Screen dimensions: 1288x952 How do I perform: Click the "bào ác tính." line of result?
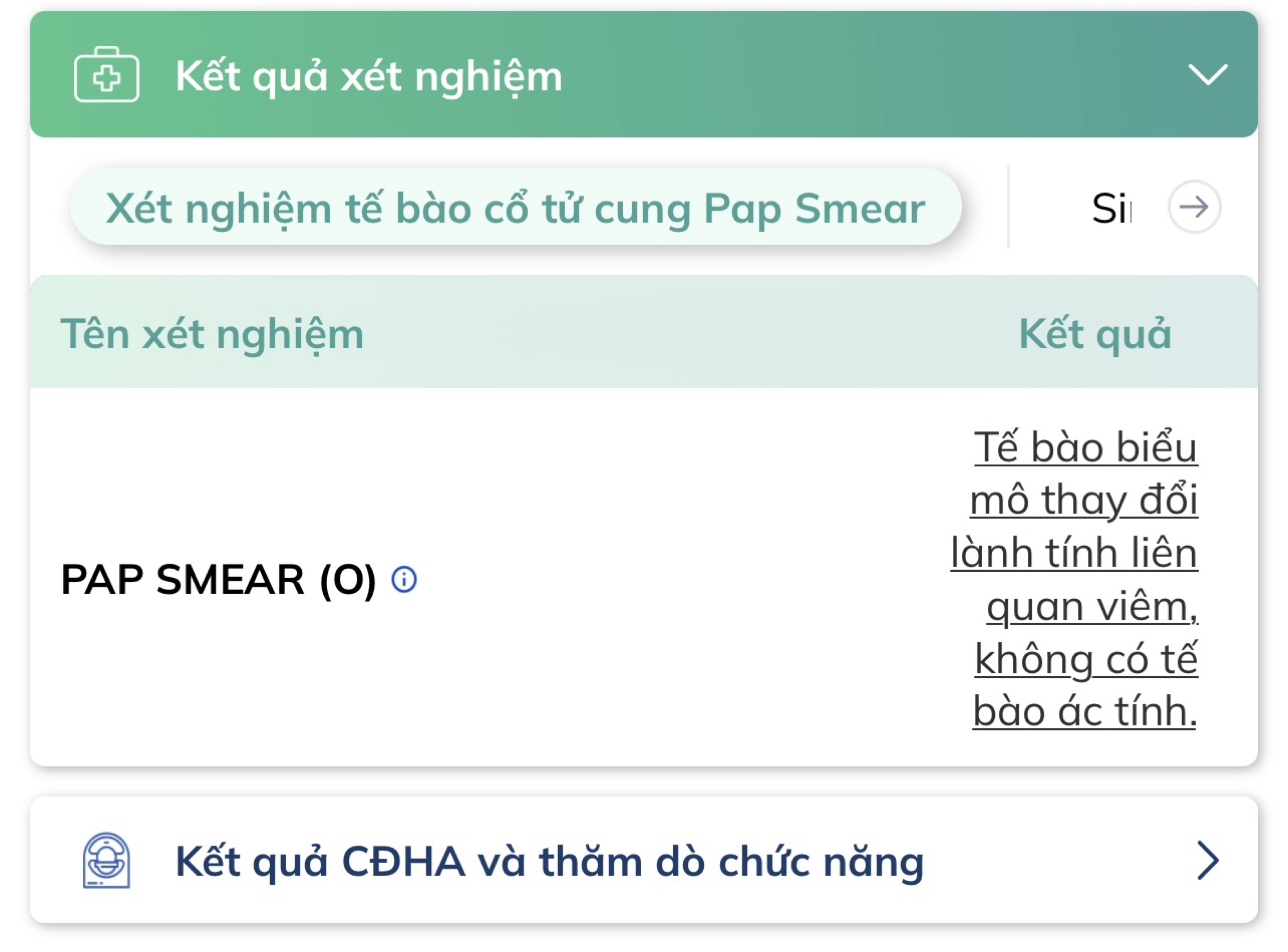(1085, 712)
